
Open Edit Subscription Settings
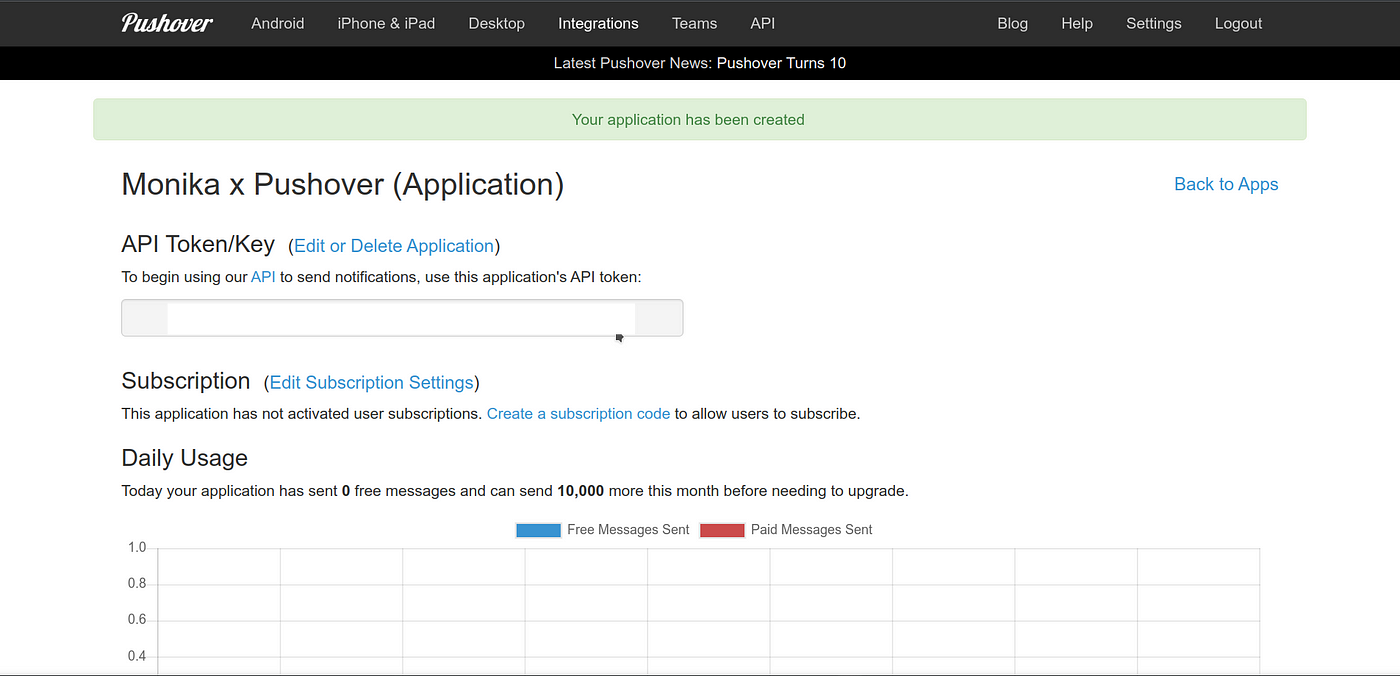tap(372, 383)
